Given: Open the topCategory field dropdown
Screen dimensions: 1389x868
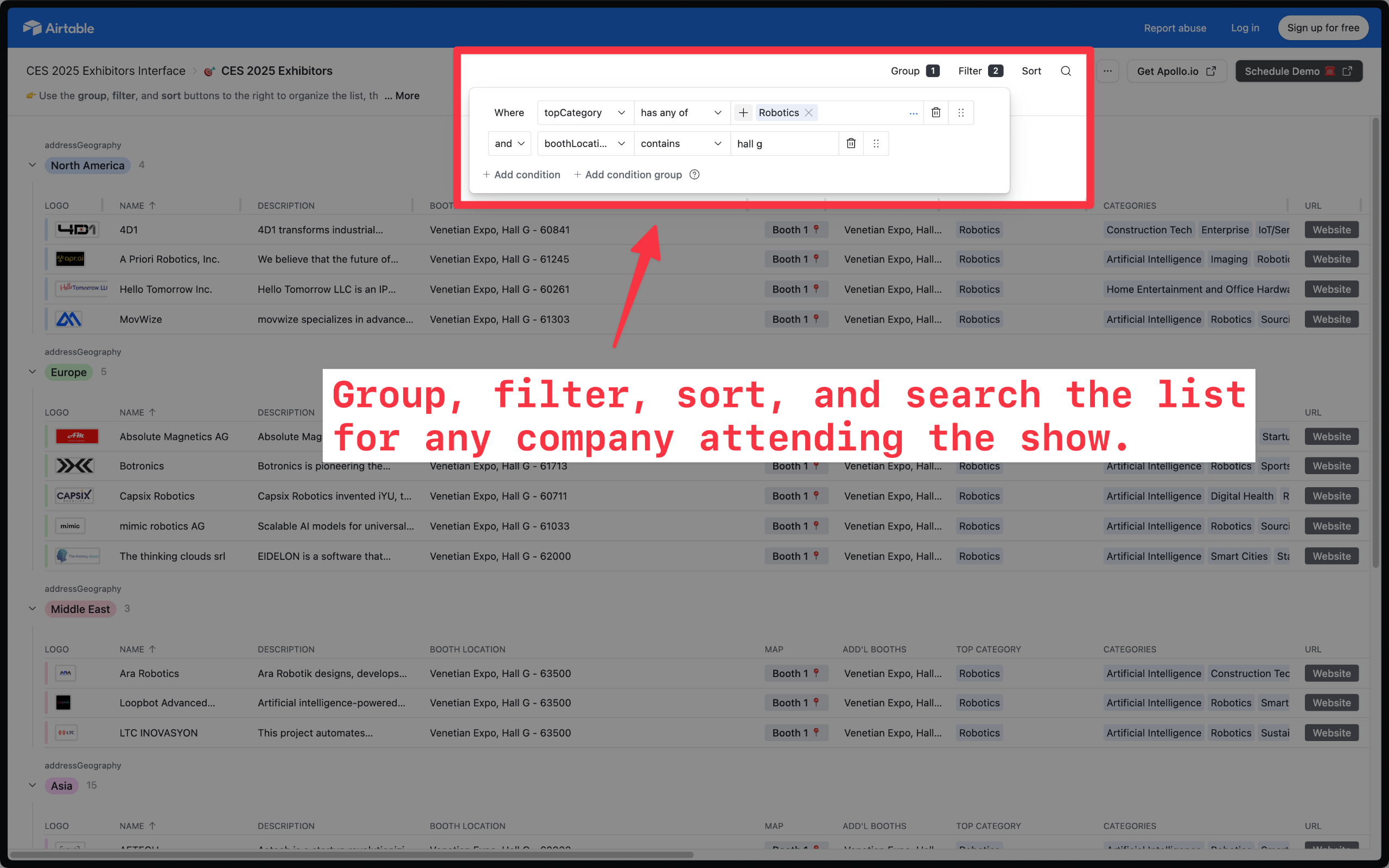Looking at the screenshot, I should 585,112.
